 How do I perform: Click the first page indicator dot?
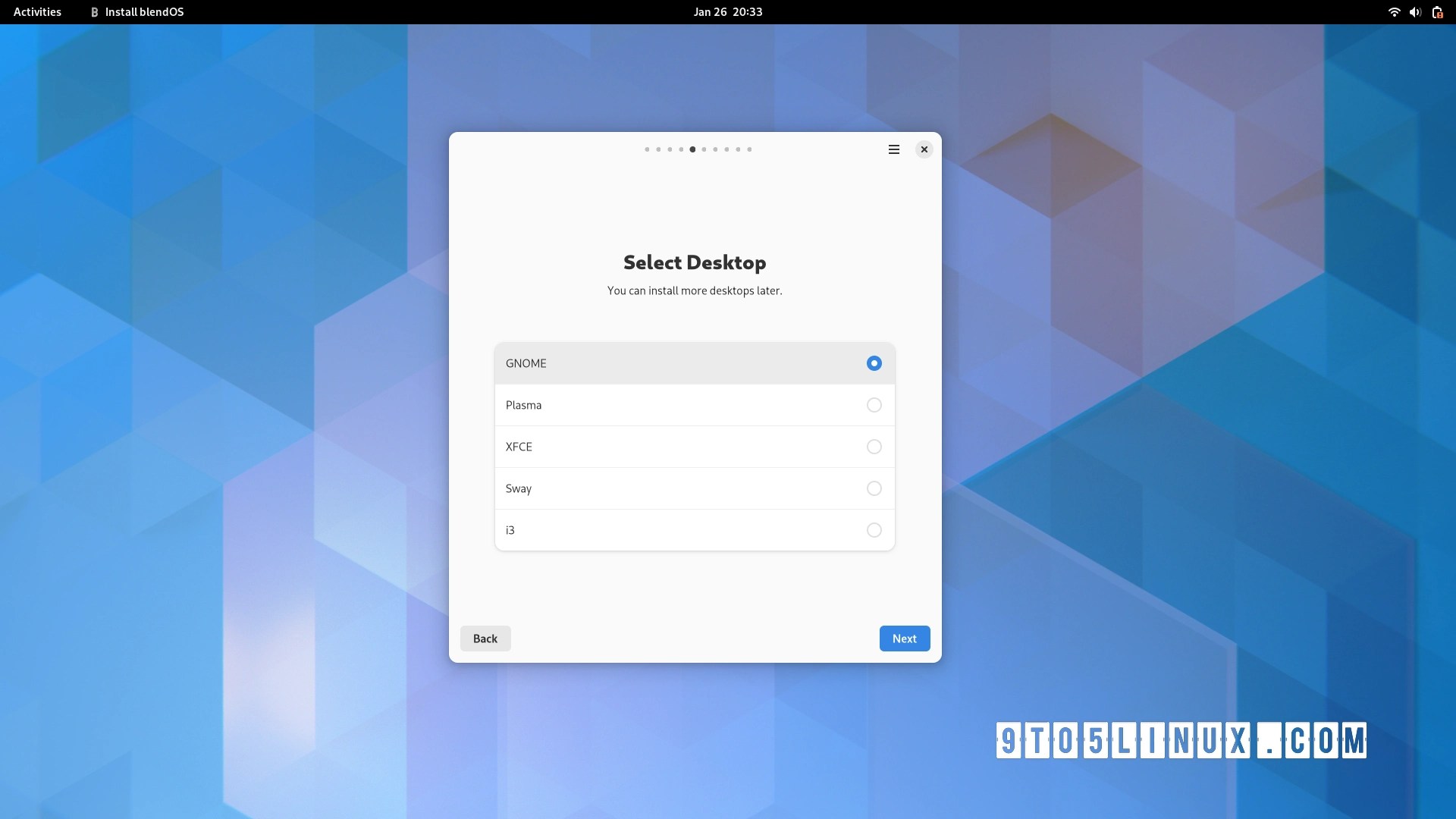pyautogui.click(x=647, y=149)
